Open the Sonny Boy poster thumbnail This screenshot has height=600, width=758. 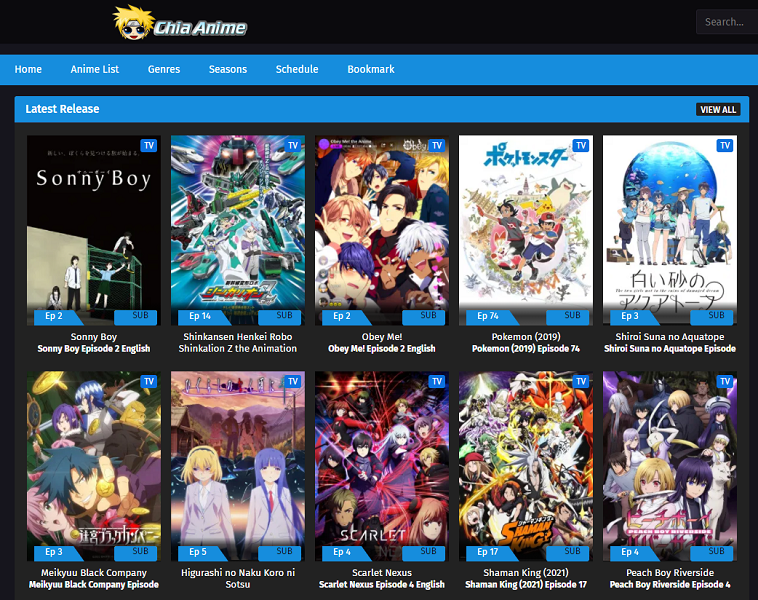tap(94, 230)
